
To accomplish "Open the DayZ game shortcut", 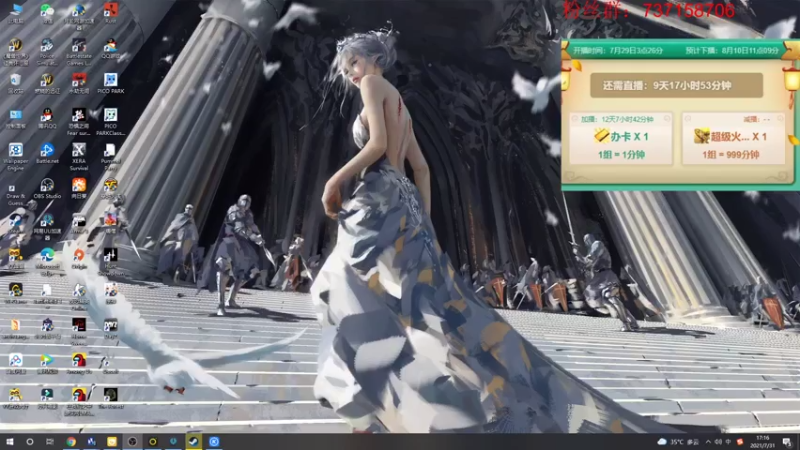I will pyautogui.click(x=111, y=329).
